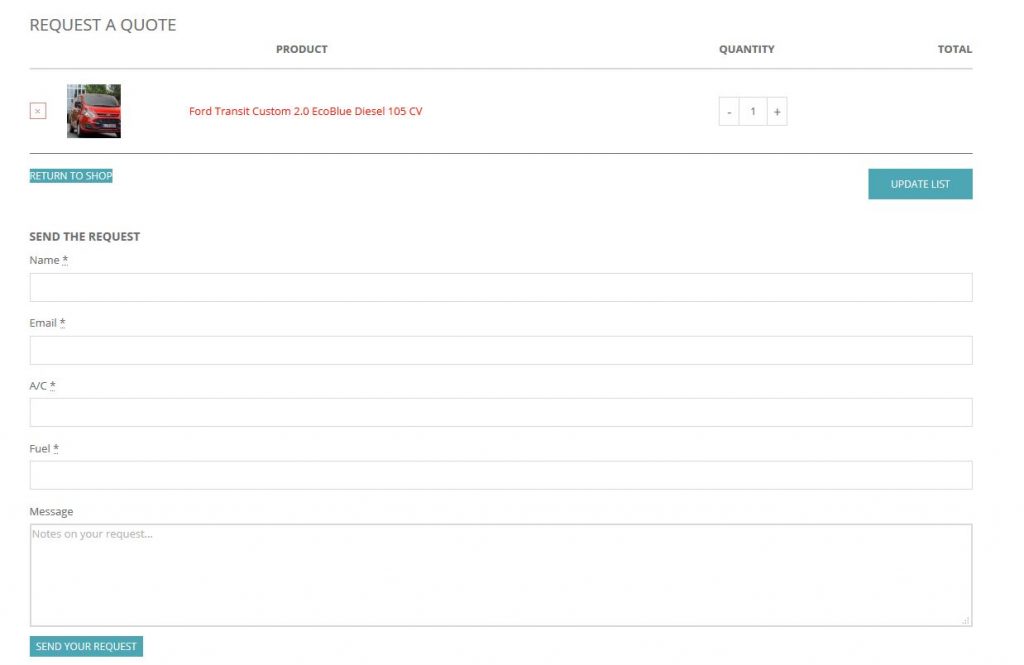The image size is (1024, 665).
Task: Click into the Message notes textarea
Action: pos(501,575)
